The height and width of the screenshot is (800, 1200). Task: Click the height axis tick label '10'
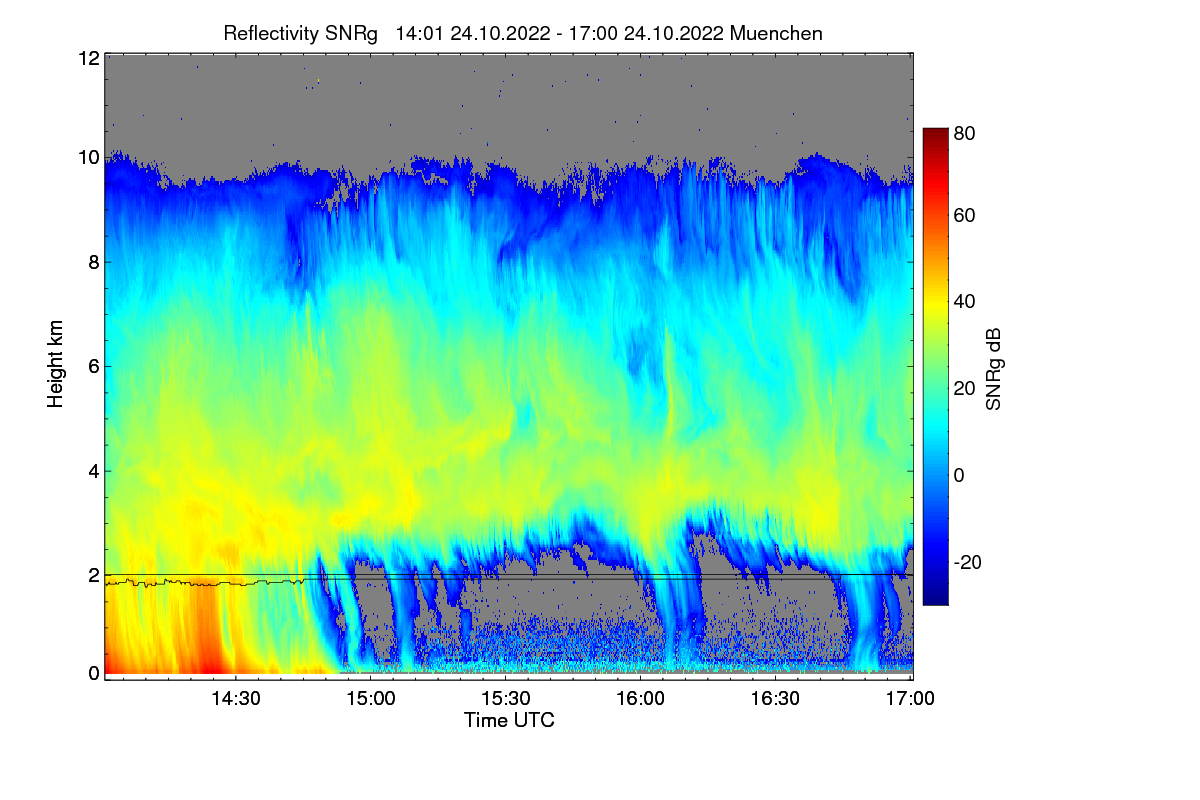coord(88,157)
